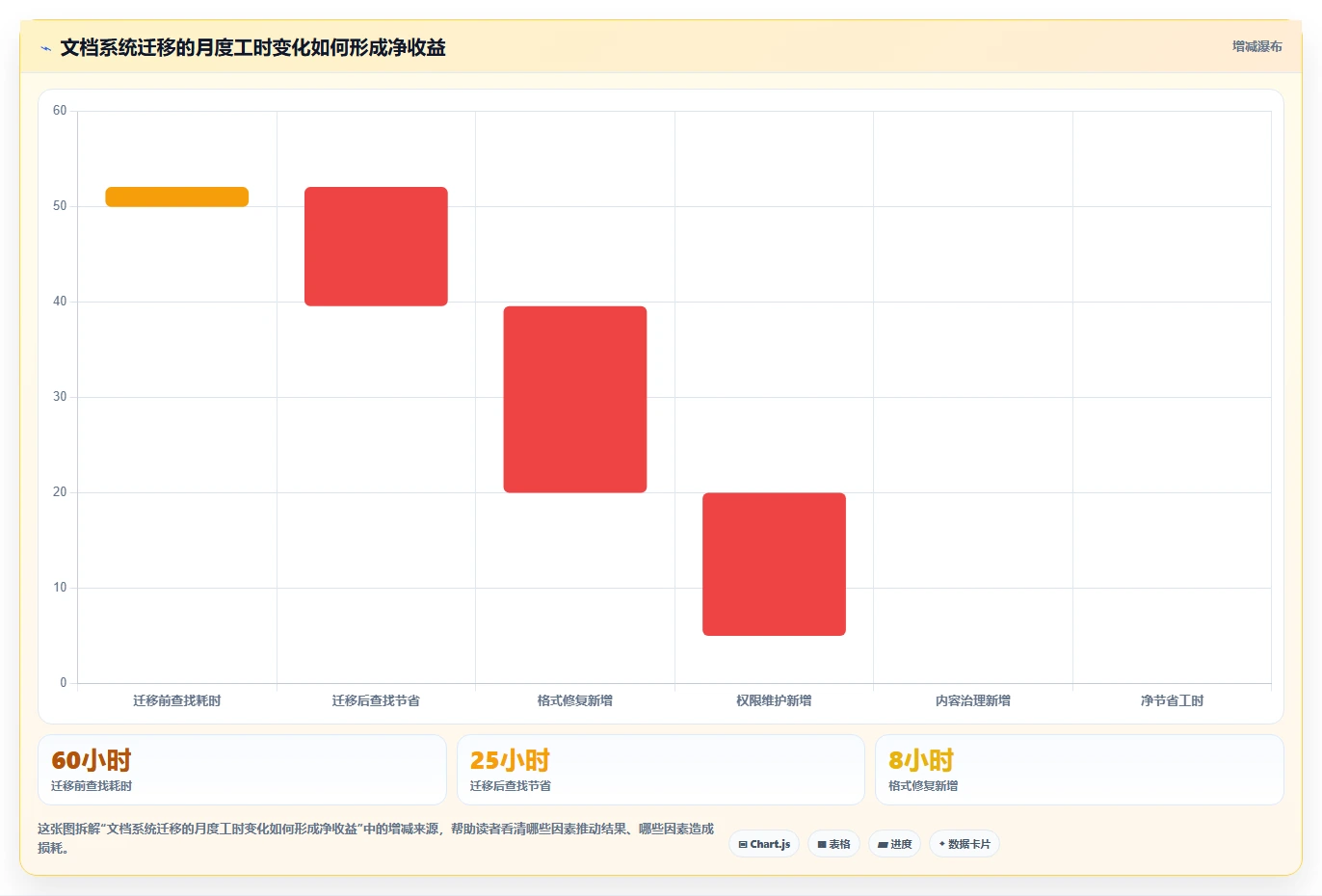Open the 25小时 data card

pyautogui.click(x=660, y=770)
